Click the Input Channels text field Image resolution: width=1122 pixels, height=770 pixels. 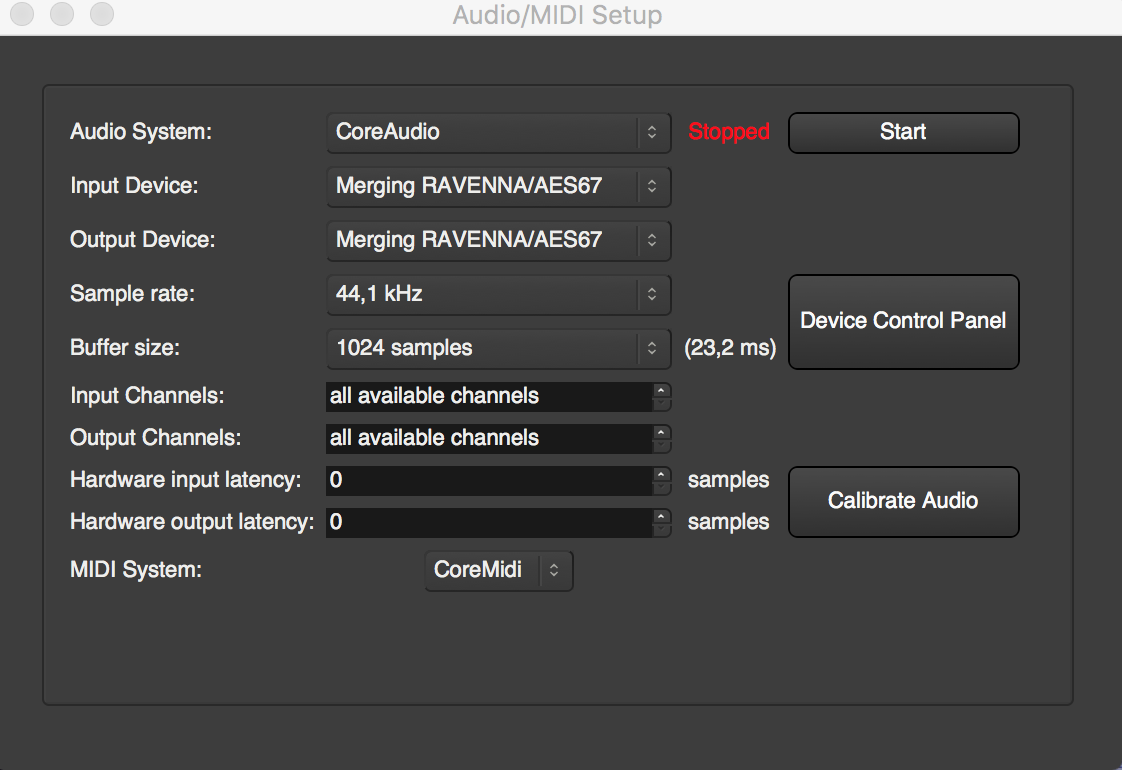(x=488, y=396)
